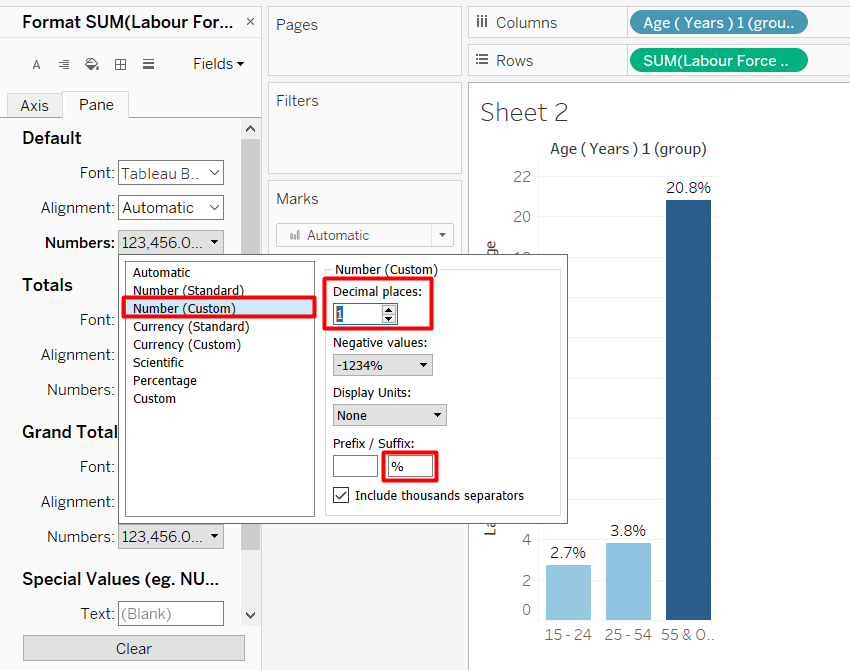The height and width of the screenshot is (670, 850).
Task: Click the SUM(Labour Force) pill on Rows
Action: pyautogui.click(x=717, y=60)
